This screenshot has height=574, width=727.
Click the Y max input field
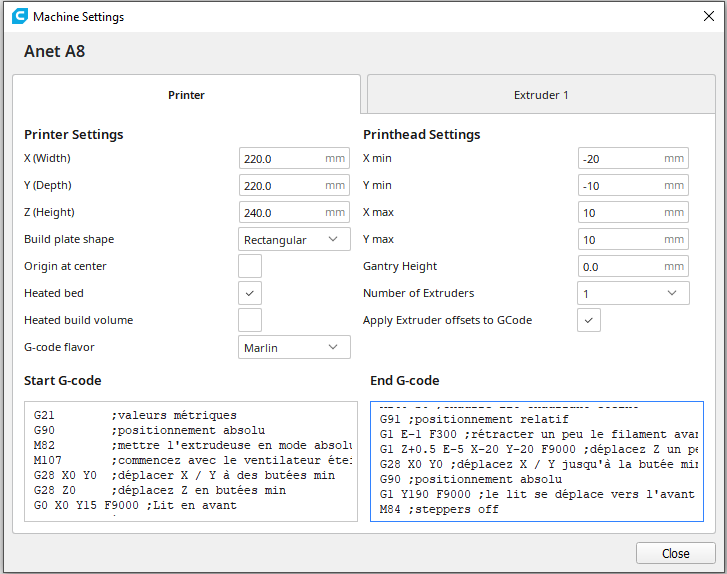(x=633, y=239)
